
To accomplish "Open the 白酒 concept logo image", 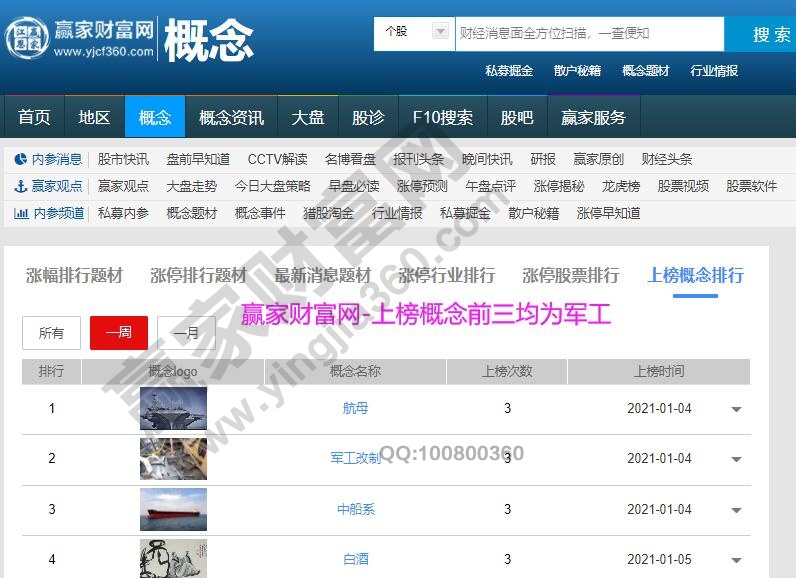I will pyautogui.click(x=173, y=558).
